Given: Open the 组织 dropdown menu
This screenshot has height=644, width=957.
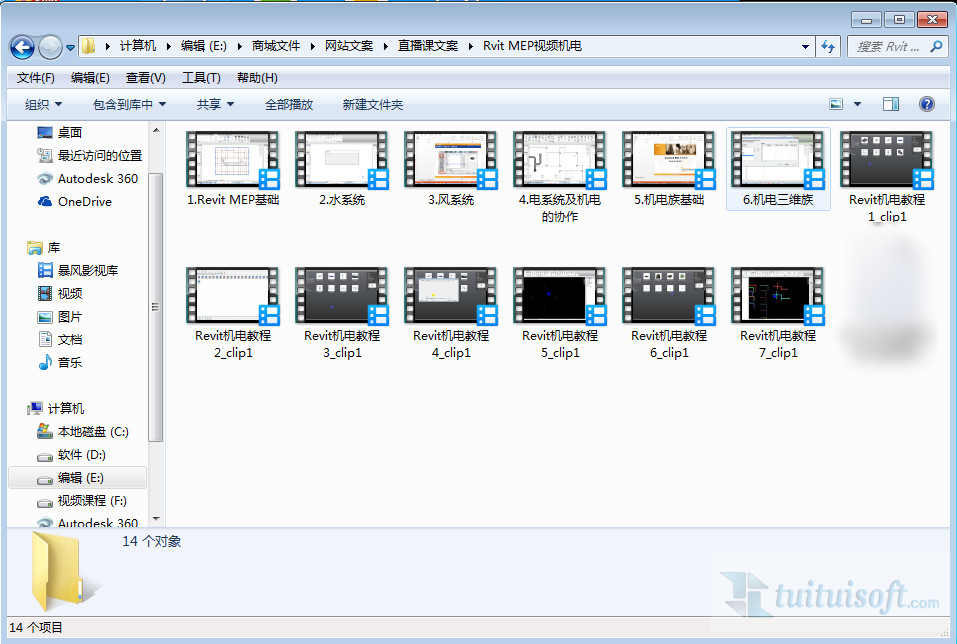Looking at the screenshot, I should (43, 104).
